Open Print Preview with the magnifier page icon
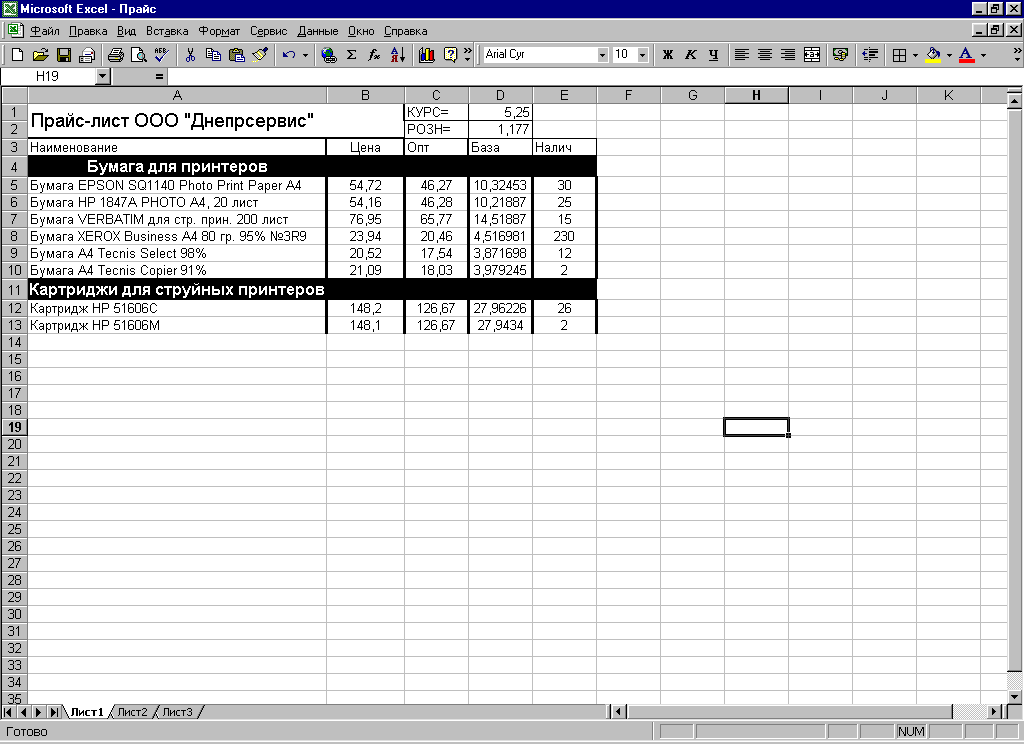This screenshot has width=1024, height=744. pos(138,55)
